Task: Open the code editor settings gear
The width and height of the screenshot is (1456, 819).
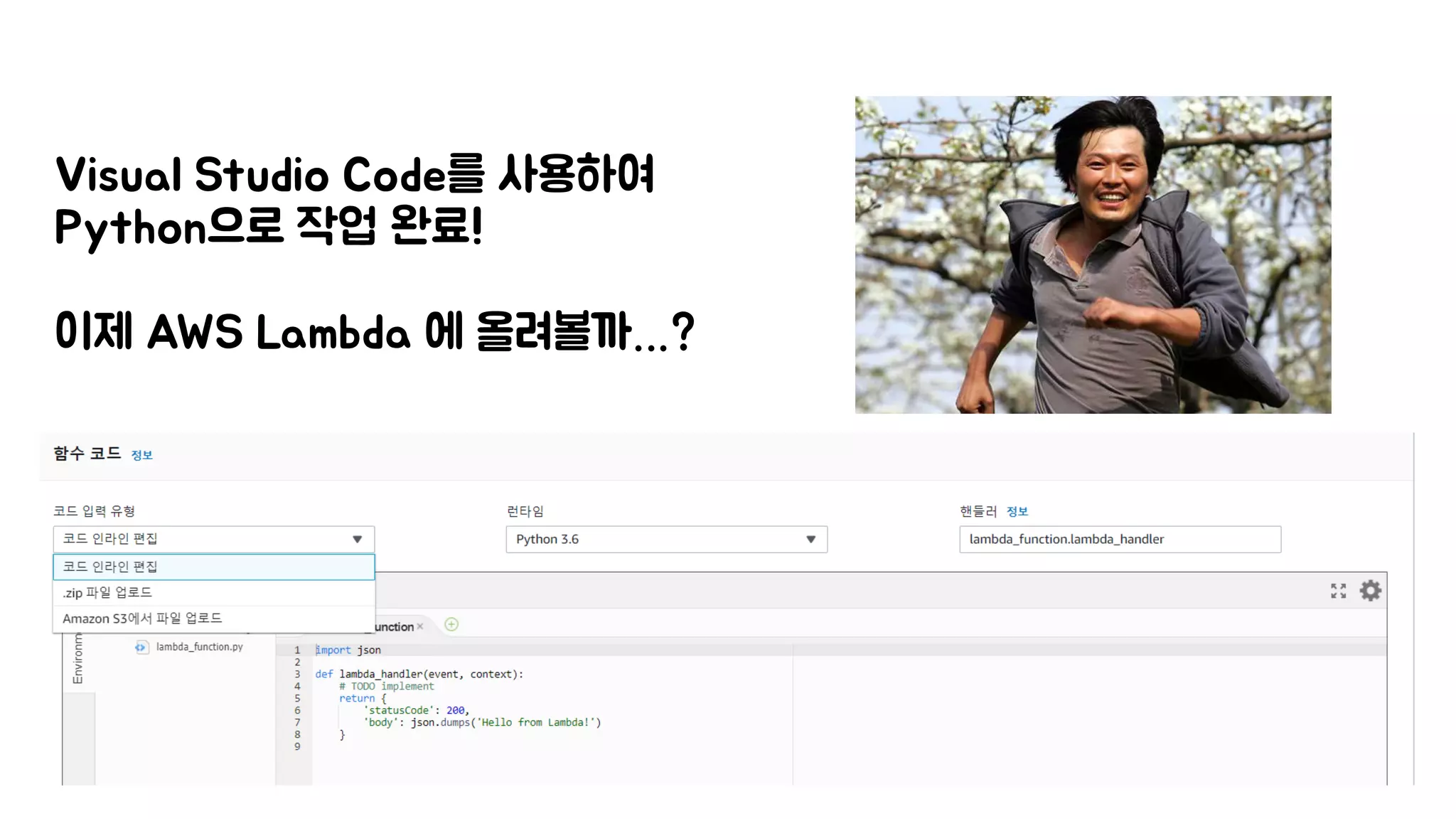Action: (1370, 591)
